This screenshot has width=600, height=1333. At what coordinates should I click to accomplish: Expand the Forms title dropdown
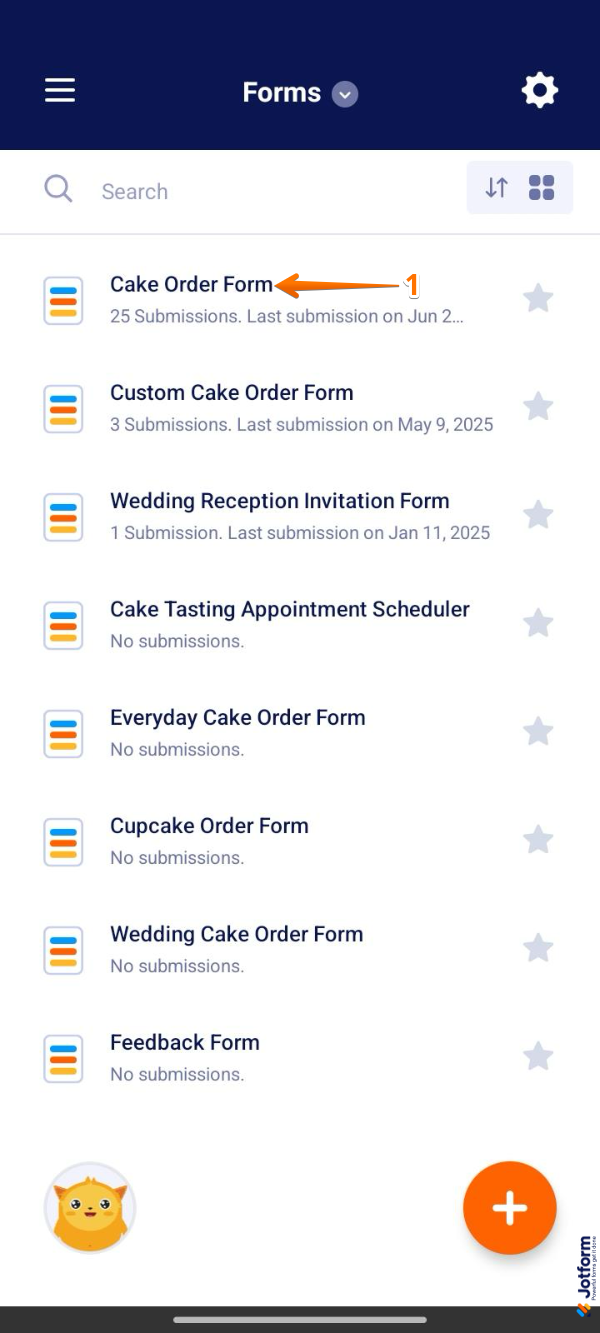point(344,93)
